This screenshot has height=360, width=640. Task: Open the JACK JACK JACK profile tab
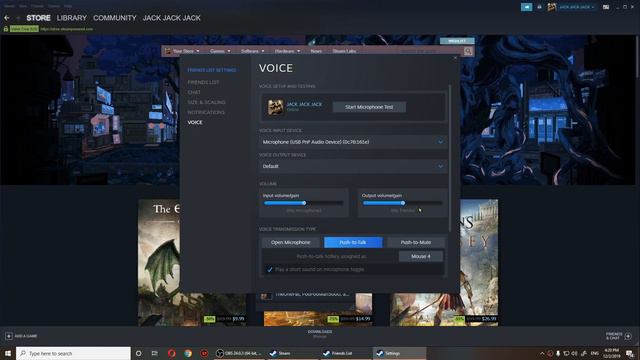coord(171,18)
